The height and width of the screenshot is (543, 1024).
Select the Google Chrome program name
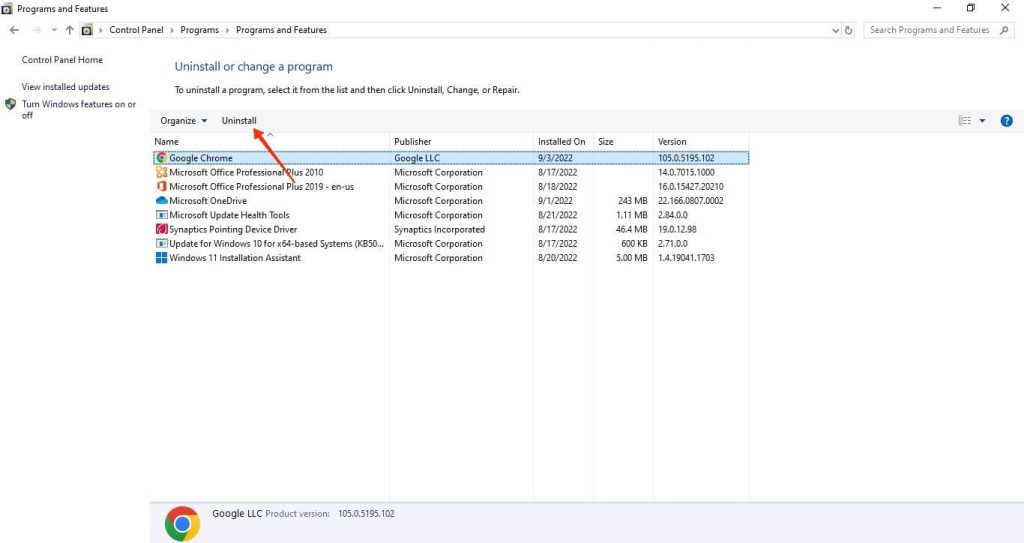(x=200, y=158)
